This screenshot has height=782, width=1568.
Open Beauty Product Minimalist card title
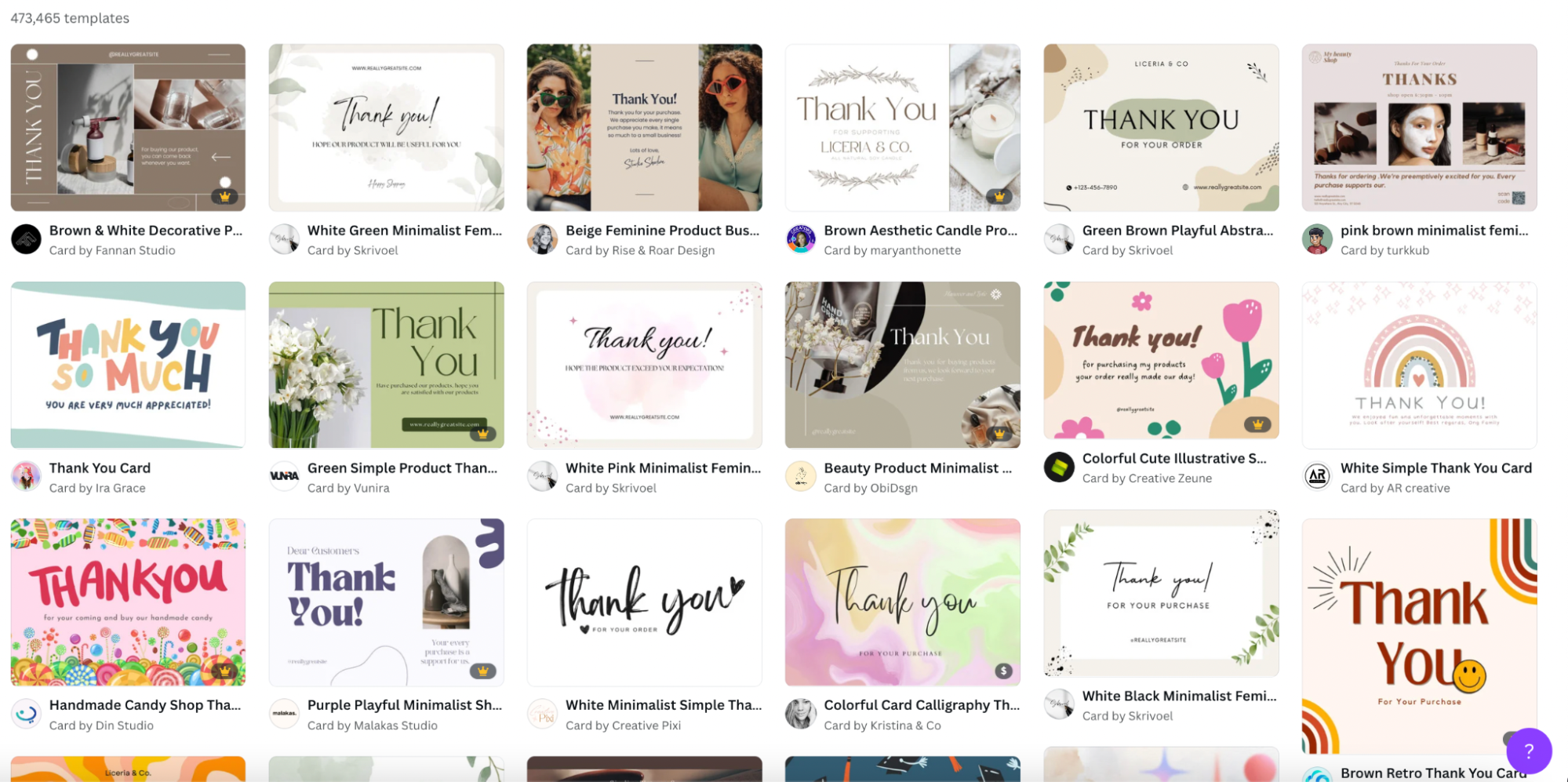(x=918, y=467)
